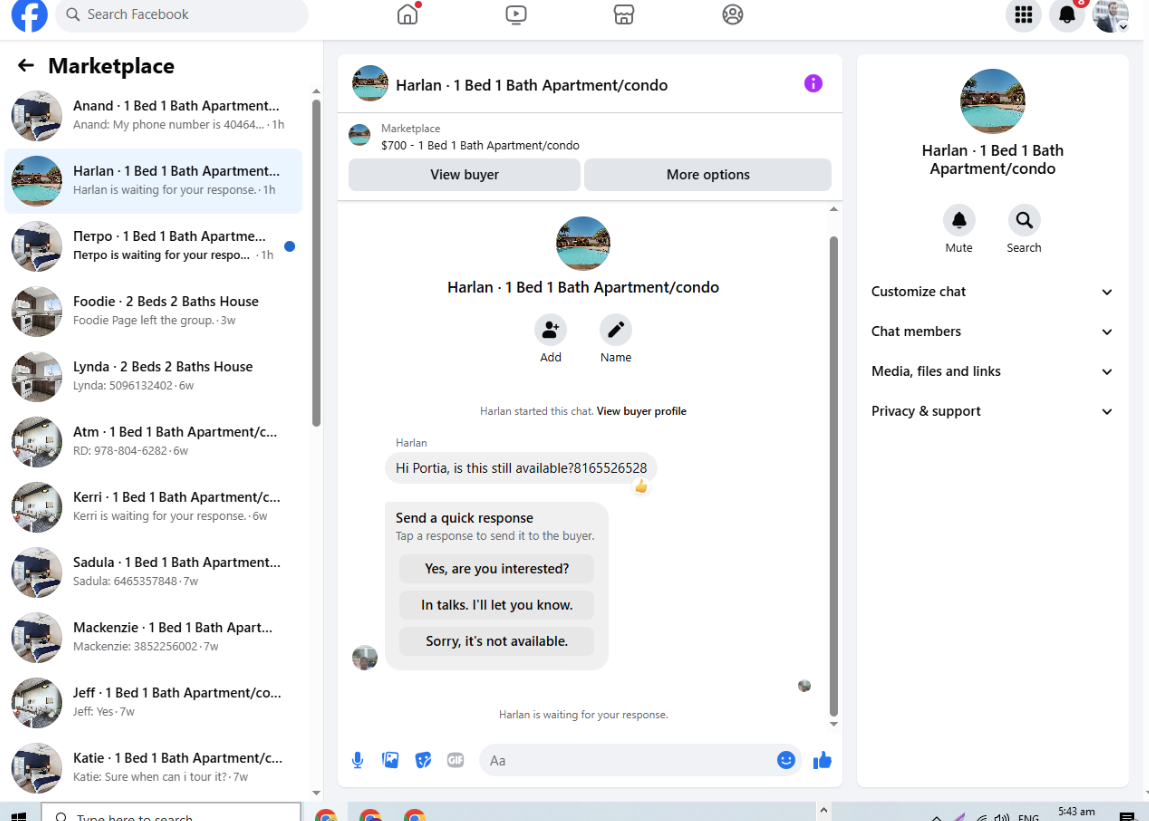This screenshot has height=821, width=1149.
Task: Open the Facebook menu grid icon
Action: tap(1023, 15)
